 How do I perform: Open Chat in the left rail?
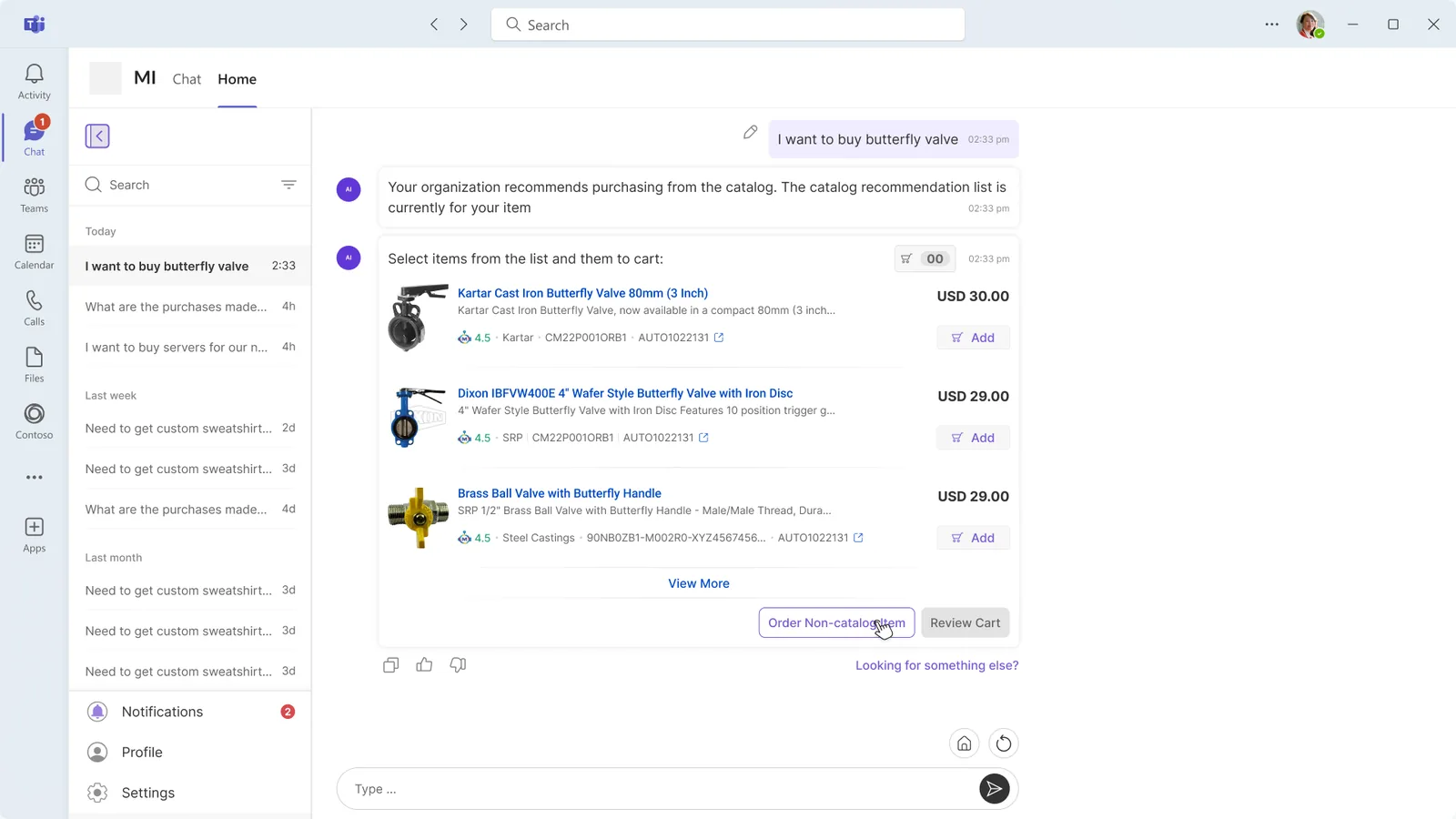coord(34,137)
